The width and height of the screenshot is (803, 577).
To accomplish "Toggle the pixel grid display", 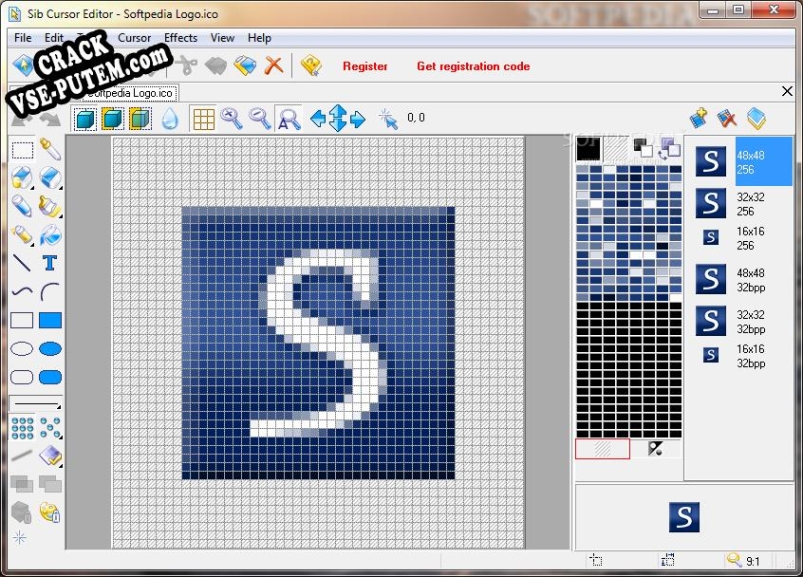I will pyautogui.click(x=203, y=119).
